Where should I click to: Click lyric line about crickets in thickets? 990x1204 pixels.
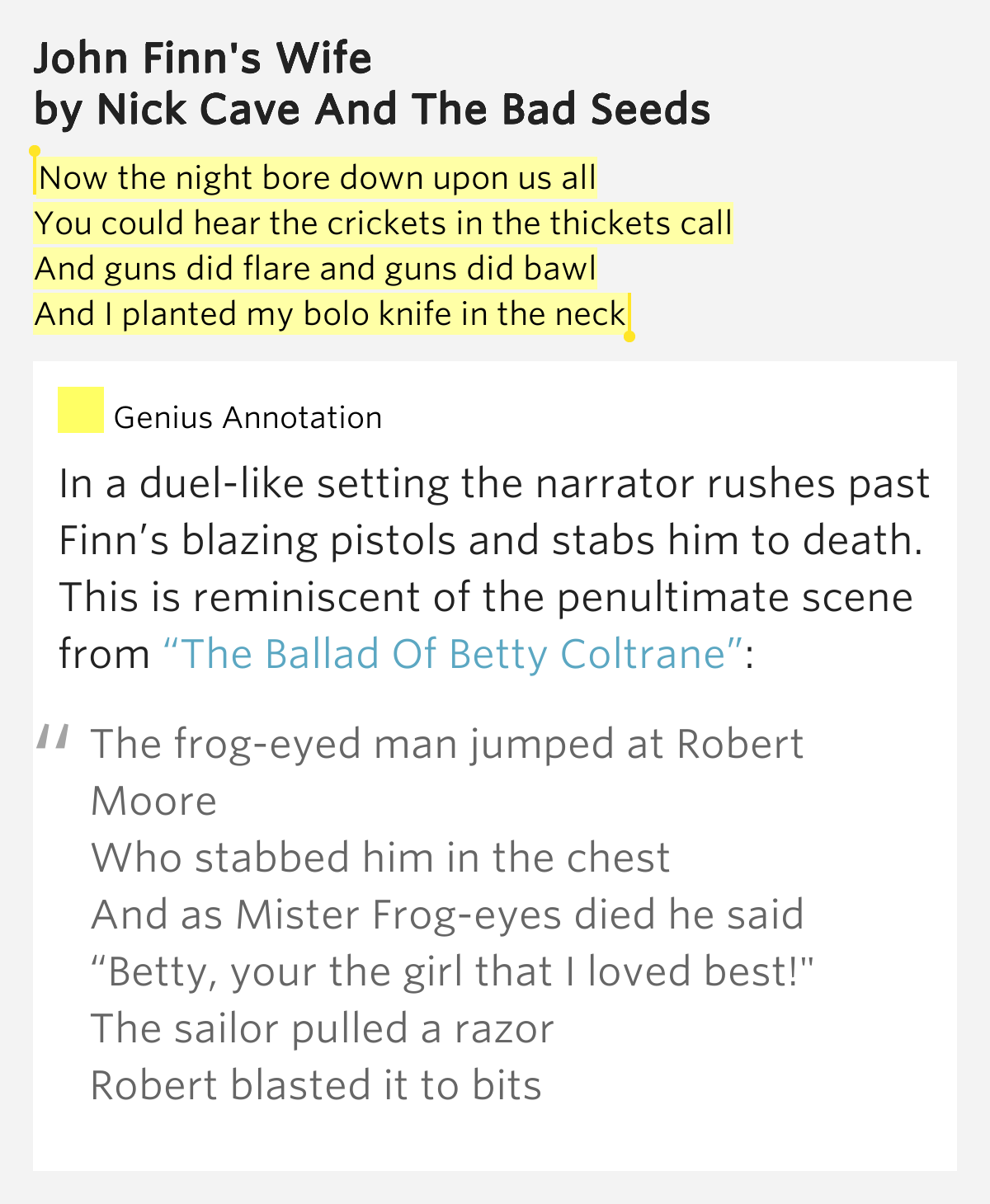(x=384, y=223)
